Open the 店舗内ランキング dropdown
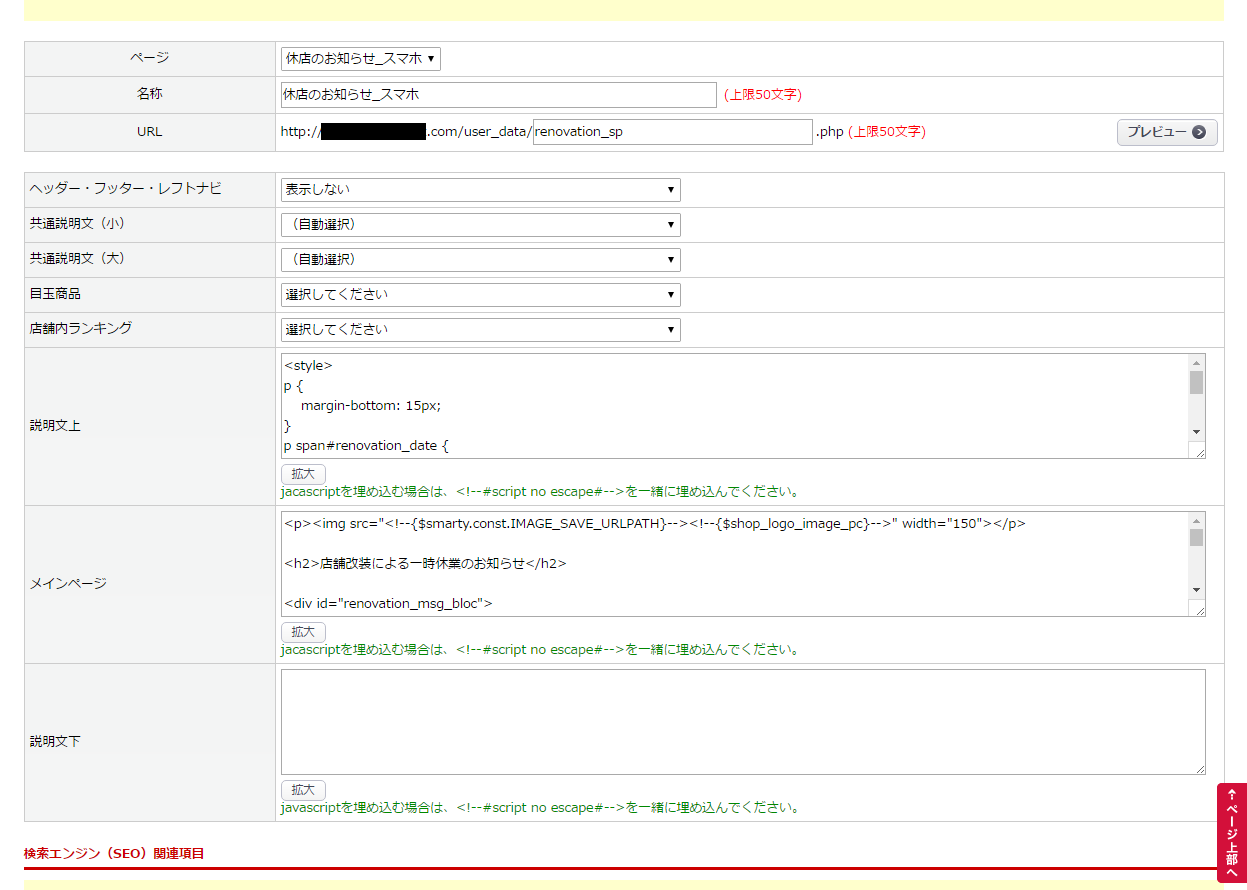The height and width of the screenshot is (890, 1247). coord(480,330)
